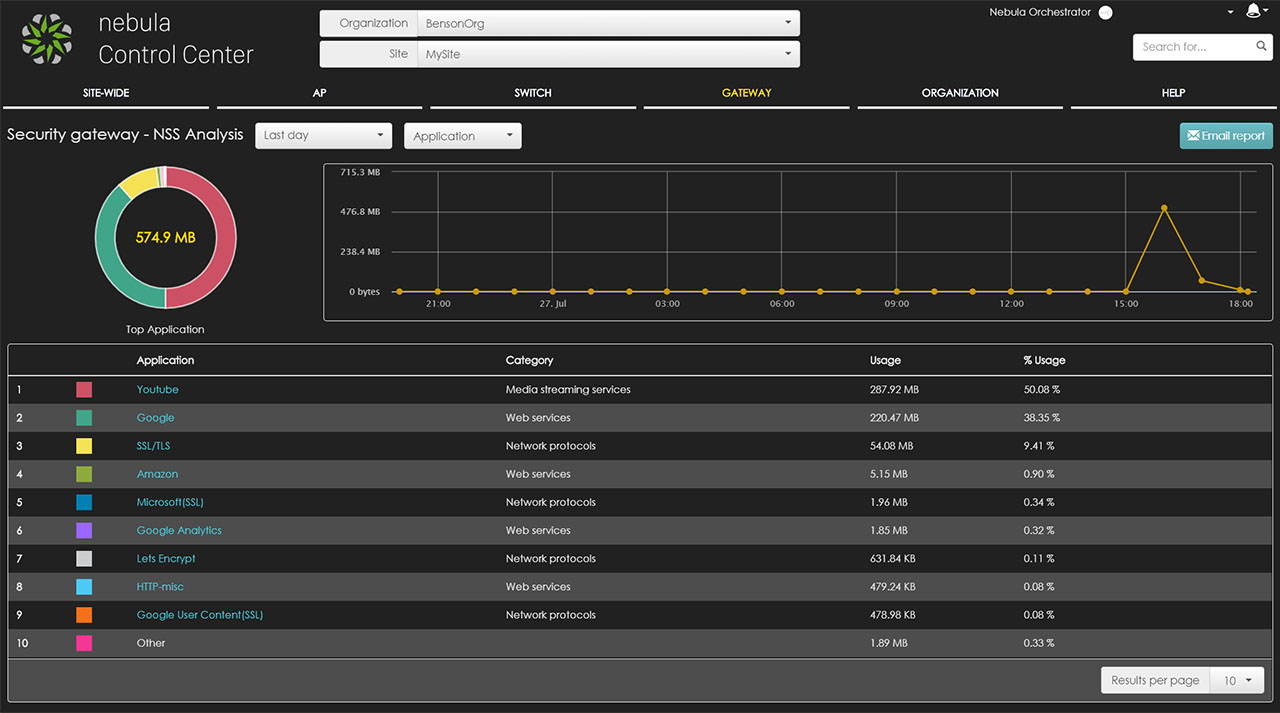Image resolution: width=1280 pixels, height=713 pixels.
Task: Click the peak data point on usage graph
Action: tap(1164, 208)
